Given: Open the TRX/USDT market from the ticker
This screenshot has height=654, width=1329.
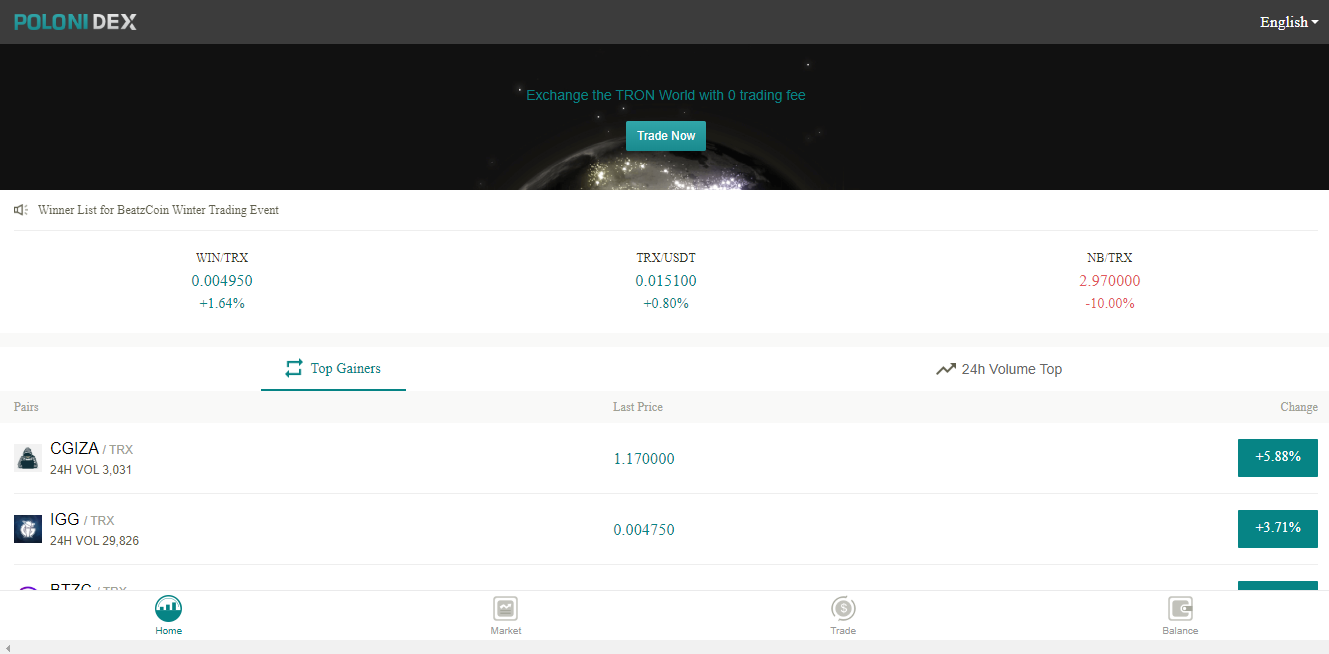Looking at the screenshot, I should (x=665, y=280).
